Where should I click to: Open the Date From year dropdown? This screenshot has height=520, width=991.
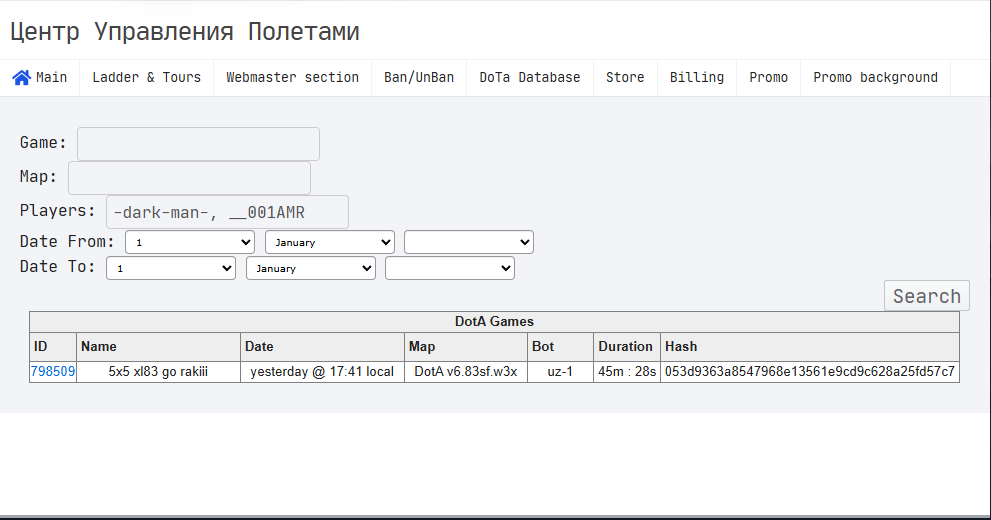coord(469,243)
